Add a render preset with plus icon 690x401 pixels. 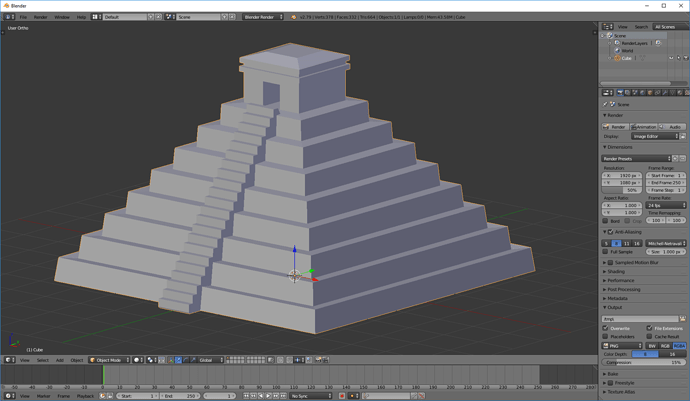click(x=675, y=158)
